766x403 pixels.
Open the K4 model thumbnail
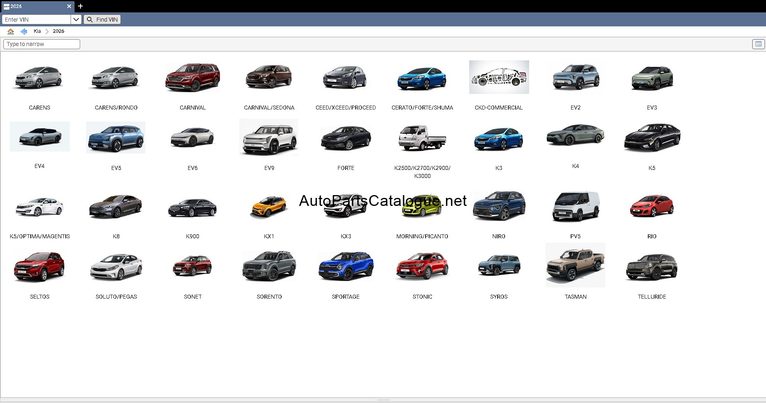[575, 135]
